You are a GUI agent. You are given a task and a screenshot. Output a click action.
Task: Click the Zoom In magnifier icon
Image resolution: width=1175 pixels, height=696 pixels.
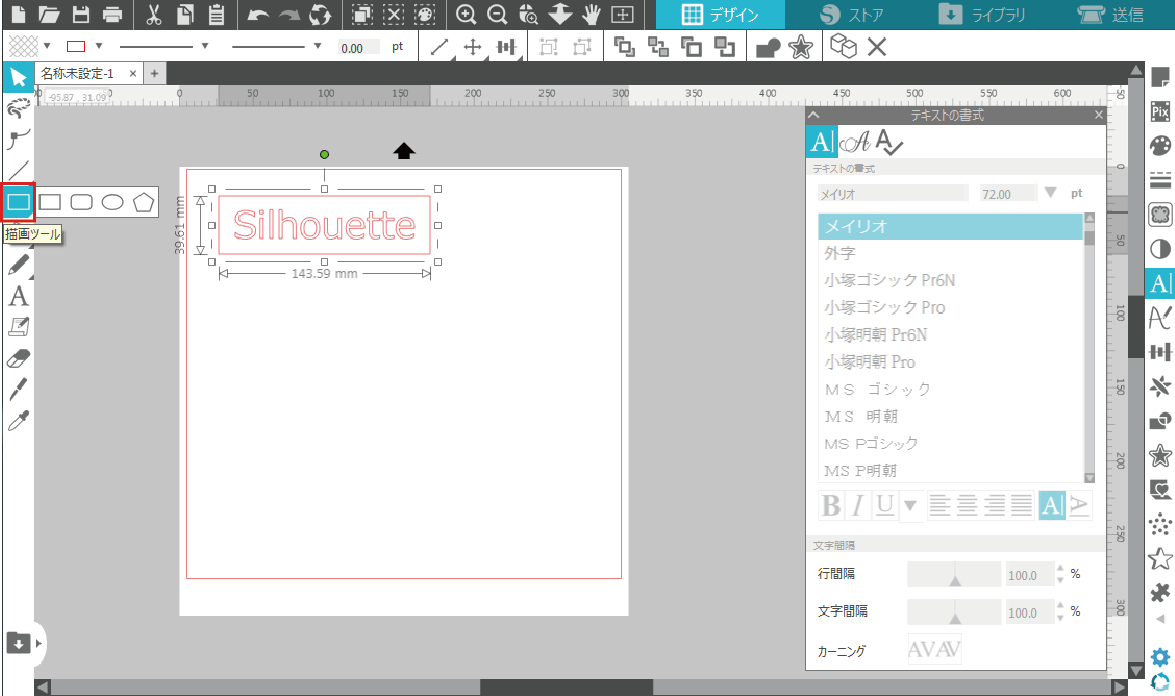pyautogui.click(x=465, y=15)
